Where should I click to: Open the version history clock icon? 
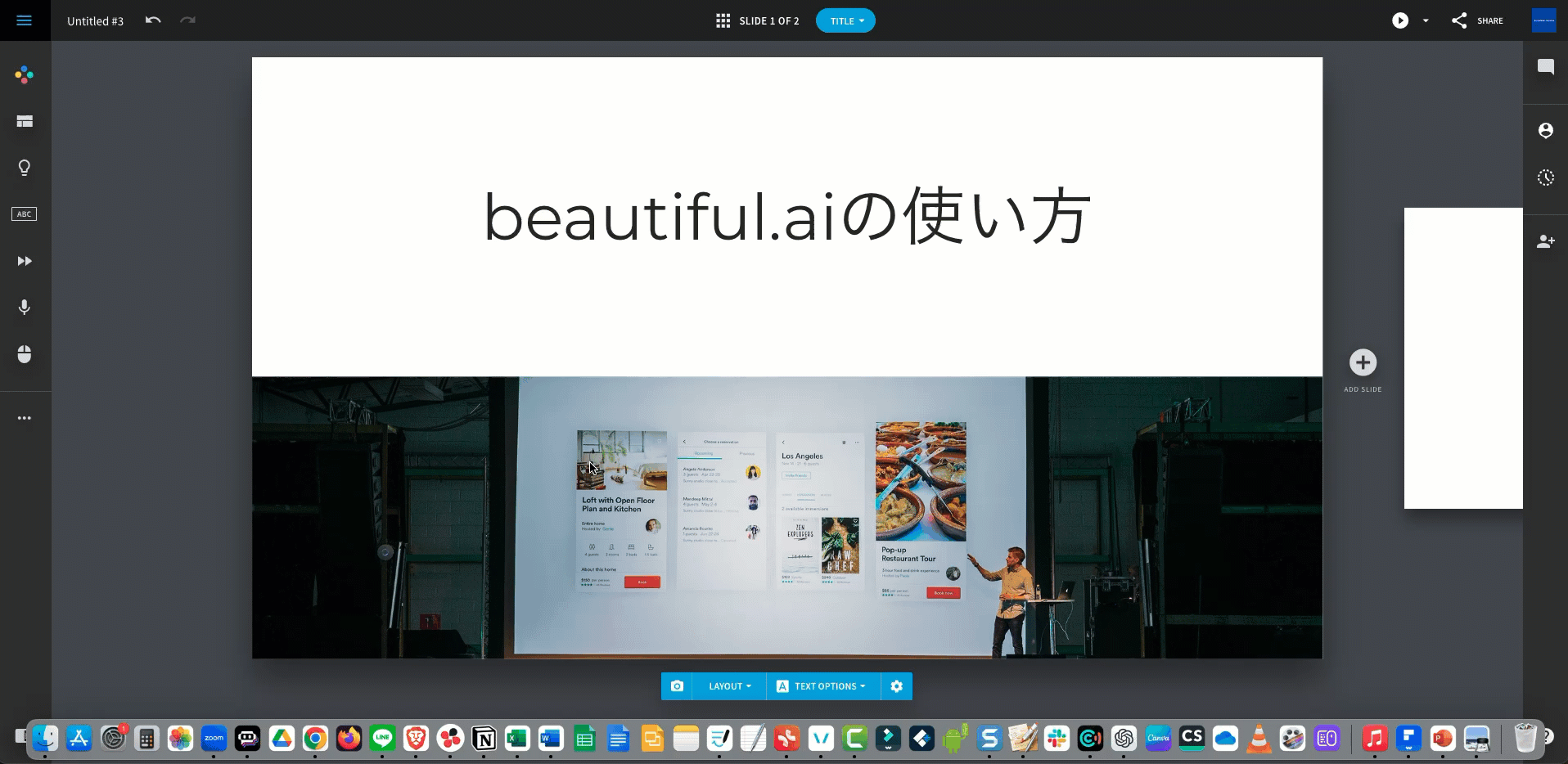[x=1545, y=178]
